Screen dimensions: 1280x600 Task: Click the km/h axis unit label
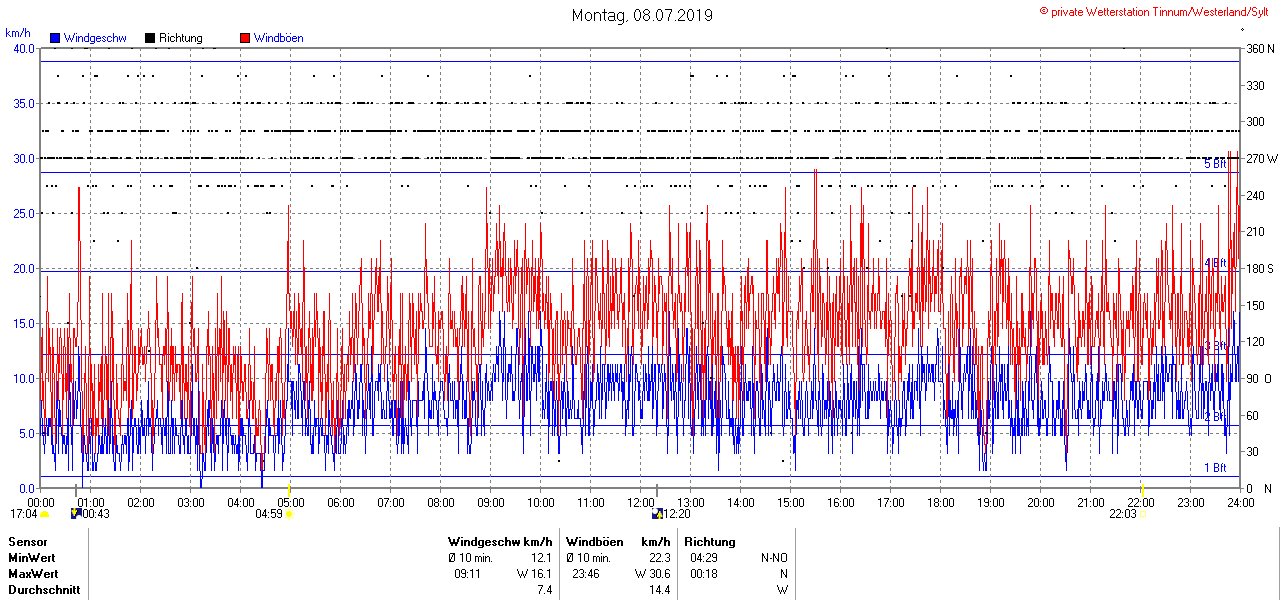[x=19, y=33]
